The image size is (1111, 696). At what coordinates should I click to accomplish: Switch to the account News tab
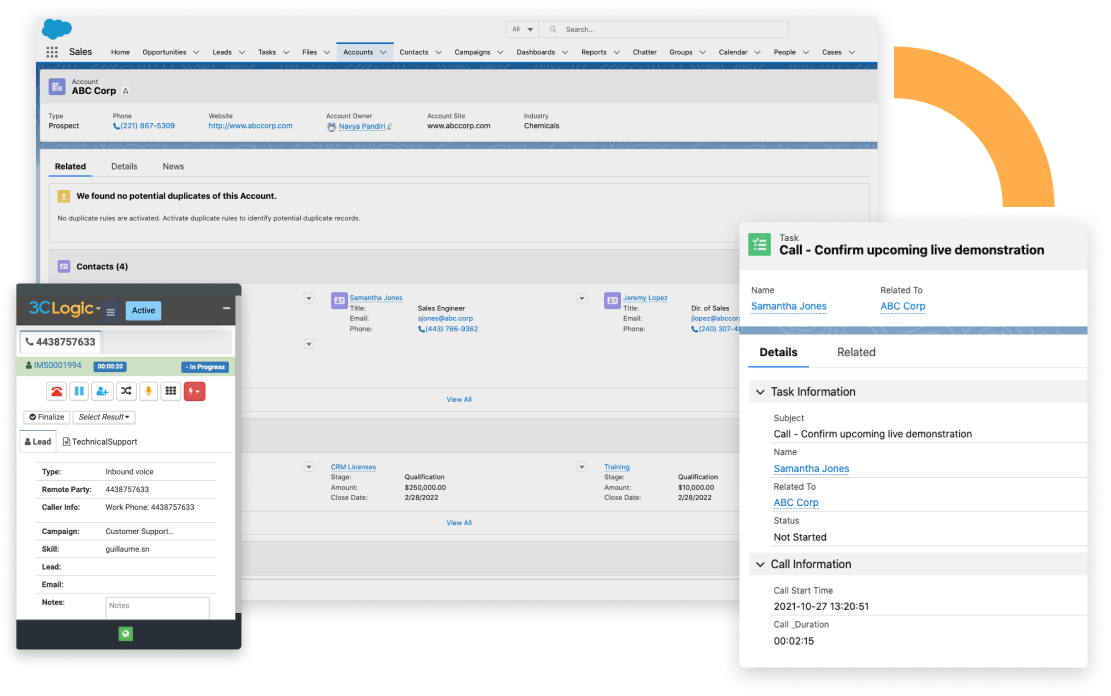[x=173, y=167]
